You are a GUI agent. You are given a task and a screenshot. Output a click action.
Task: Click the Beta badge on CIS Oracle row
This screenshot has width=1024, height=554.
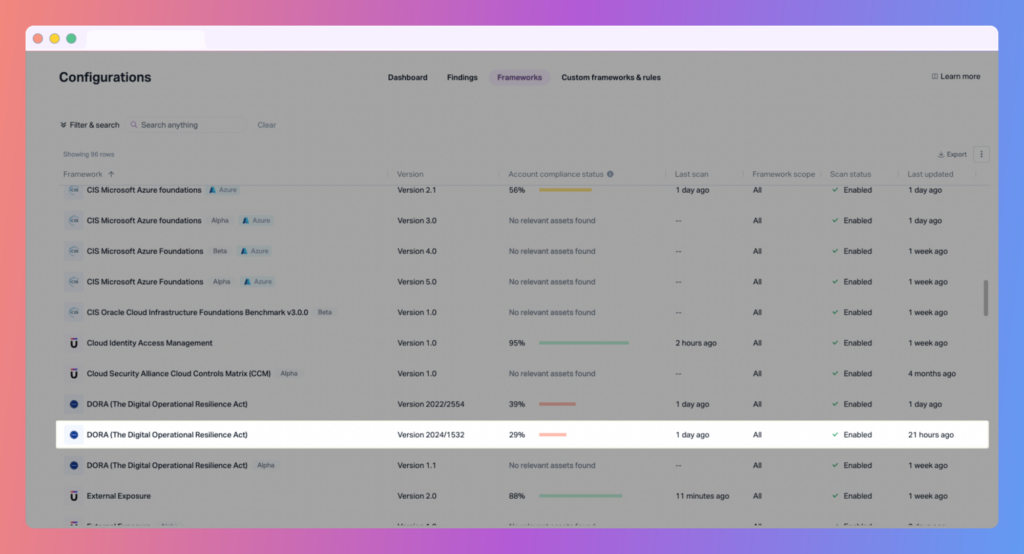(325, 312)
